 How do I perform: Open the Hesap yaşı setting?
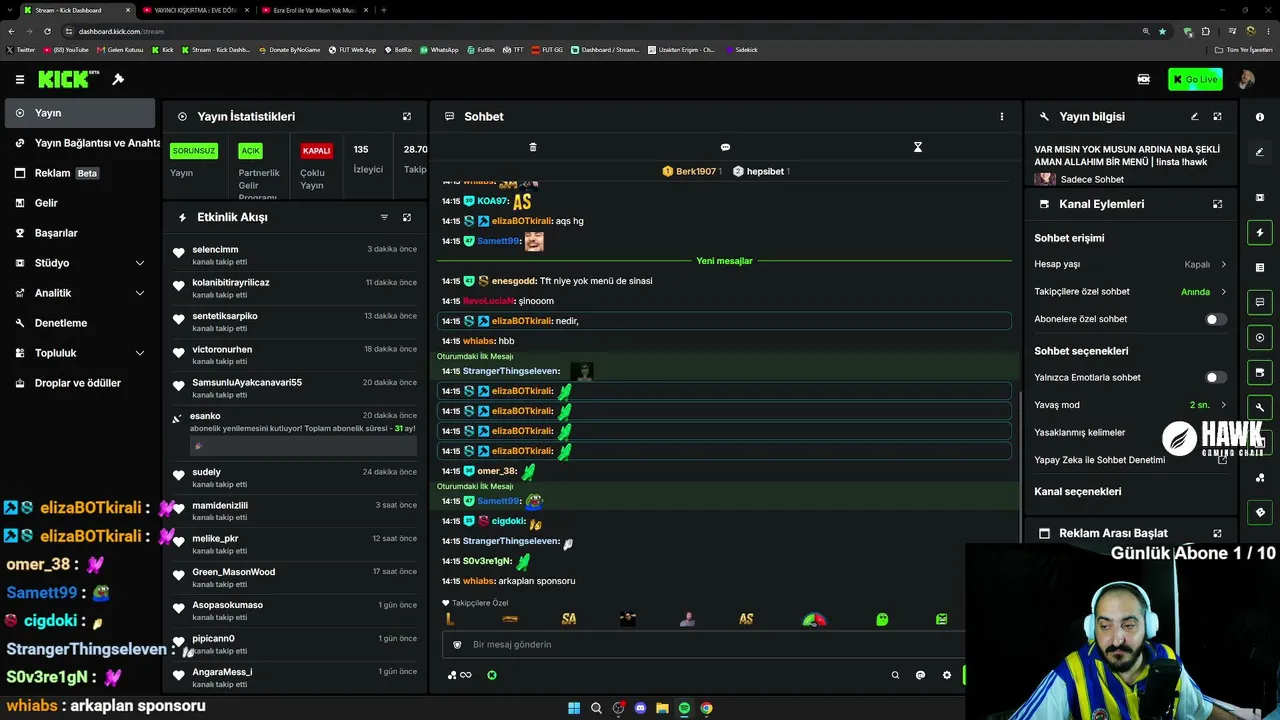1130,264
